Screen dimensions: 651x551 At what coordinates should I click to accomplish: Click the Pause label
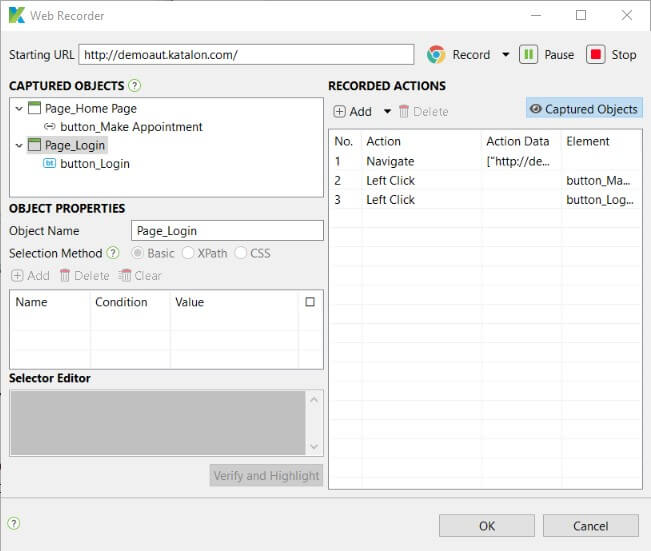[x=559, y=54]
